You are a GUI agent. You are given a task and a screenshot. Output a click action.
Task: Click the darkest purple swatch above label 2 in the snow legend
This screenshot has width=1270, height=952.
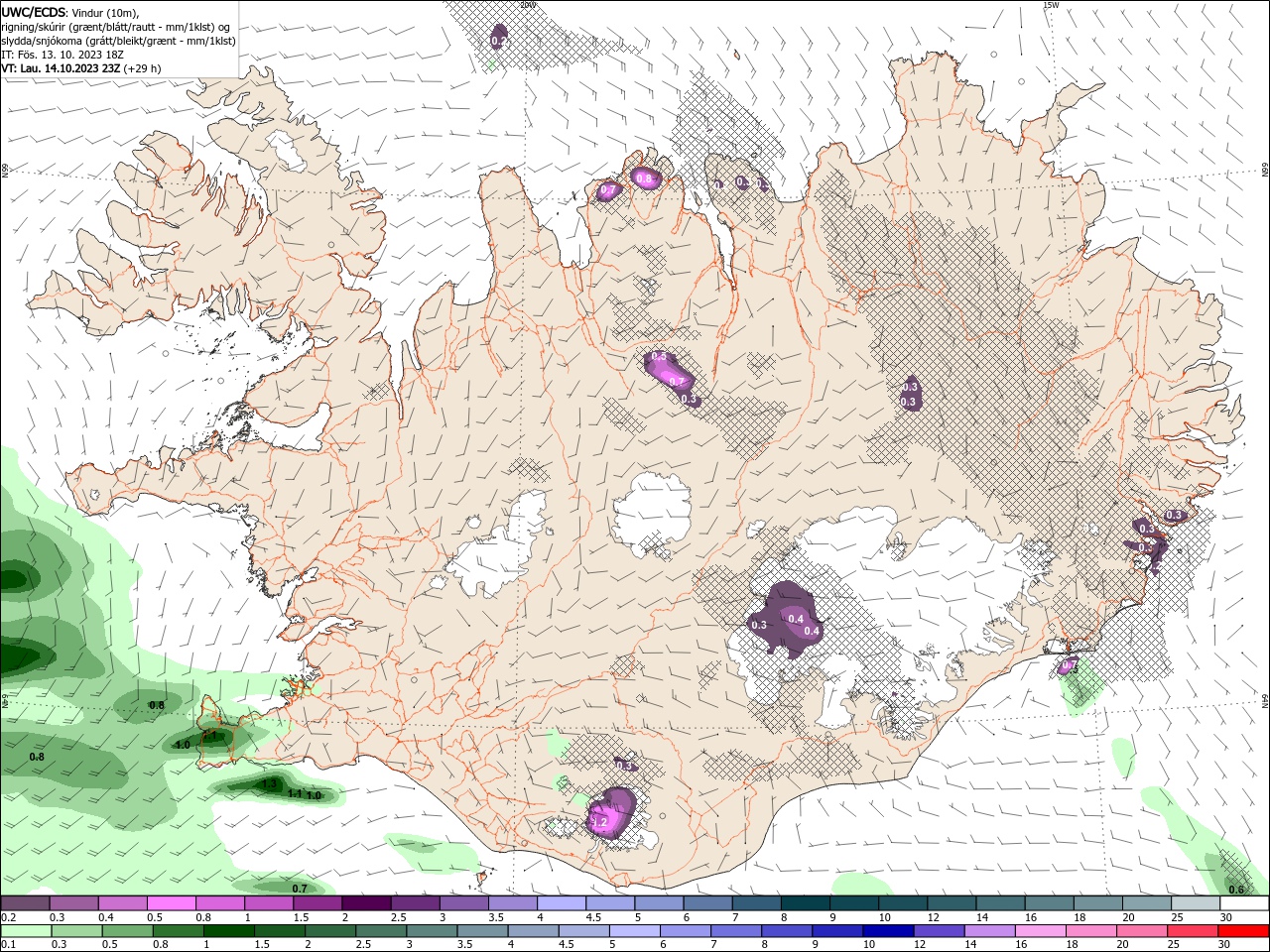click(365, 903)
